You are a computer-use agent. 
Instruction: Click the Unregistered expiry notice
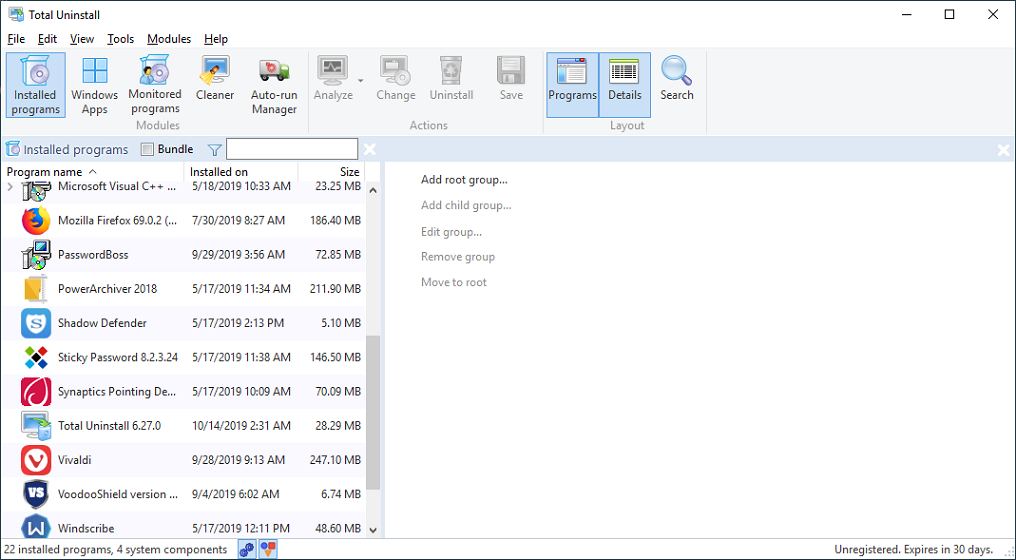(x=913, y=550)
